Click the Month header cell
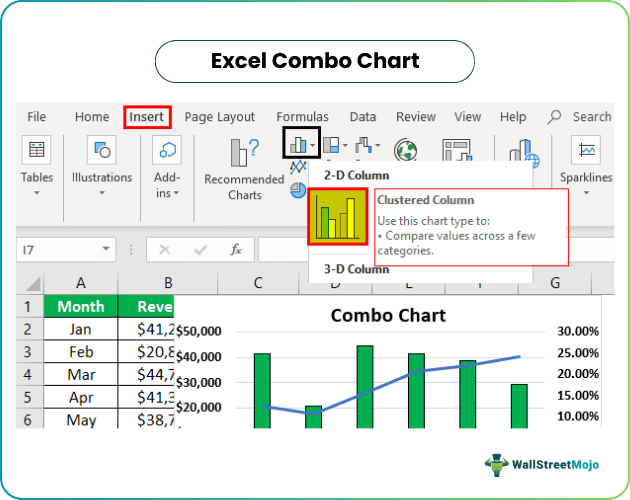The image size is (630, 500). coord(81,306)
